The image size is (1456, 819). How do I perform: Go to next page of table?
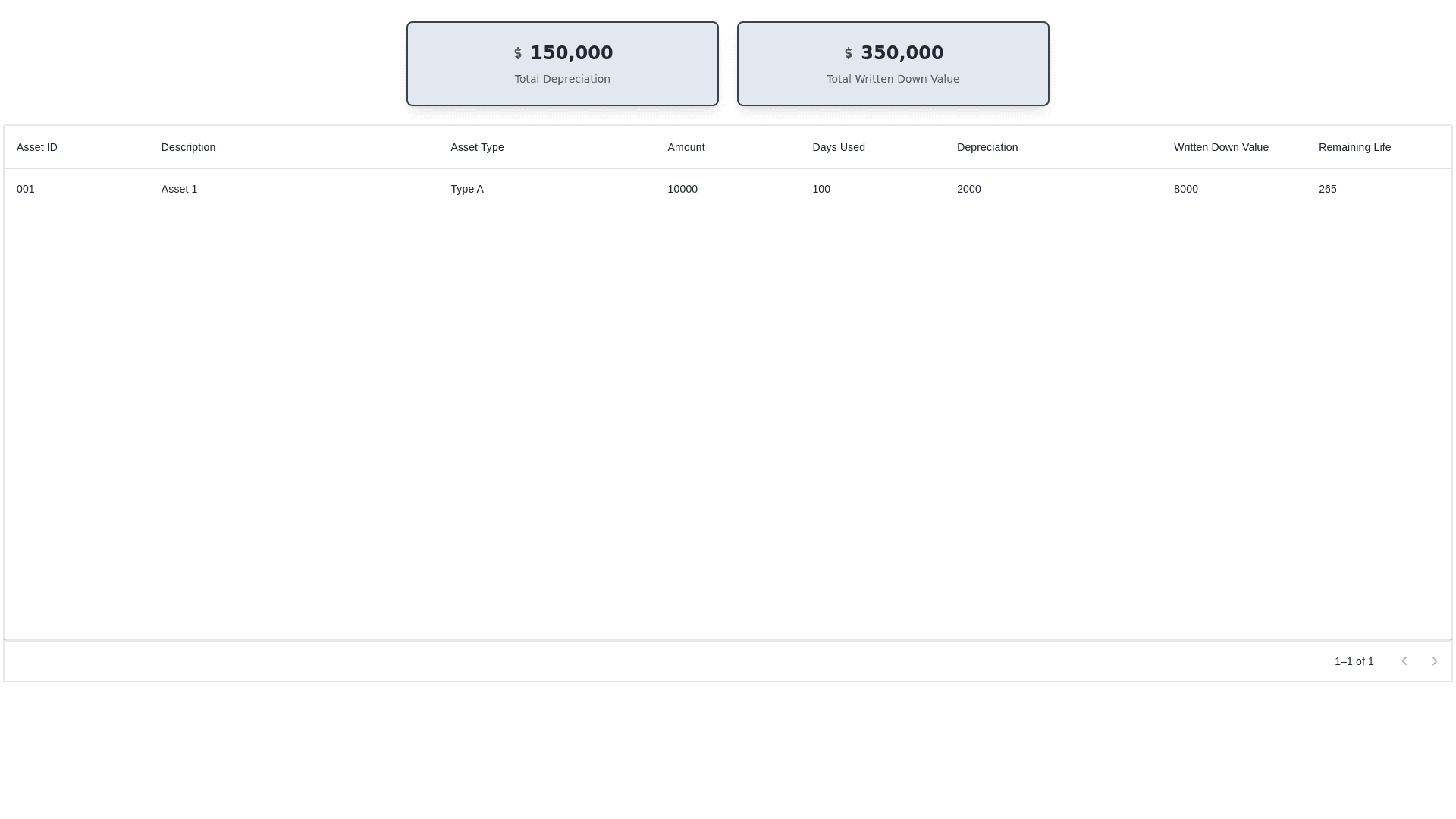(1434, 661)
